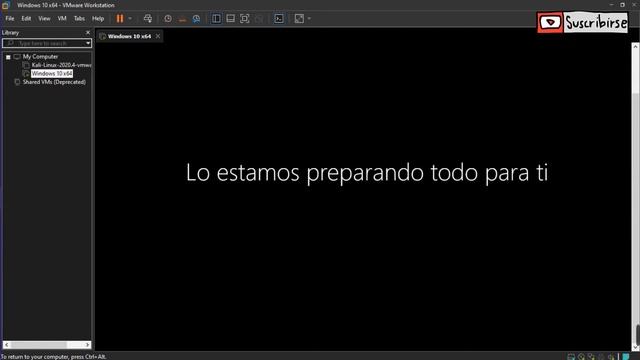The image size is (640, 360).
Task: Click the 'Lo estamos preparando todo para ti' text
Action: click(x=367, y=173)
